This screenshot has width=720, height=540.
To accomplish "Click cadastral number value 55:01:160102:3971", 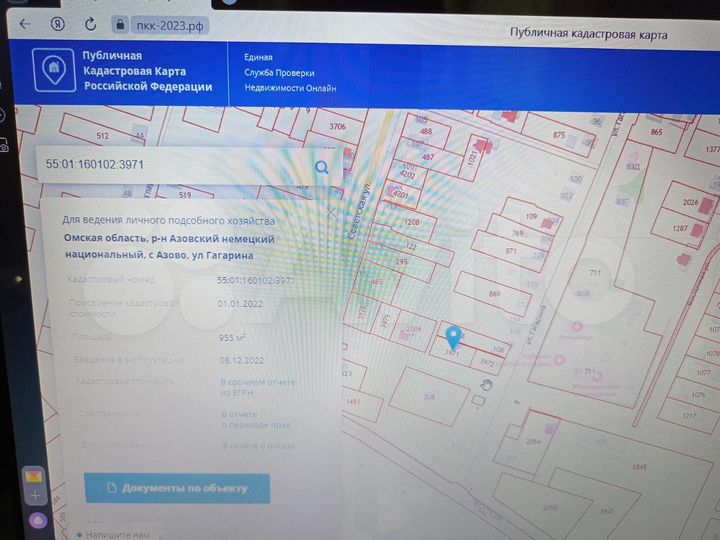I will click(256, 281).
